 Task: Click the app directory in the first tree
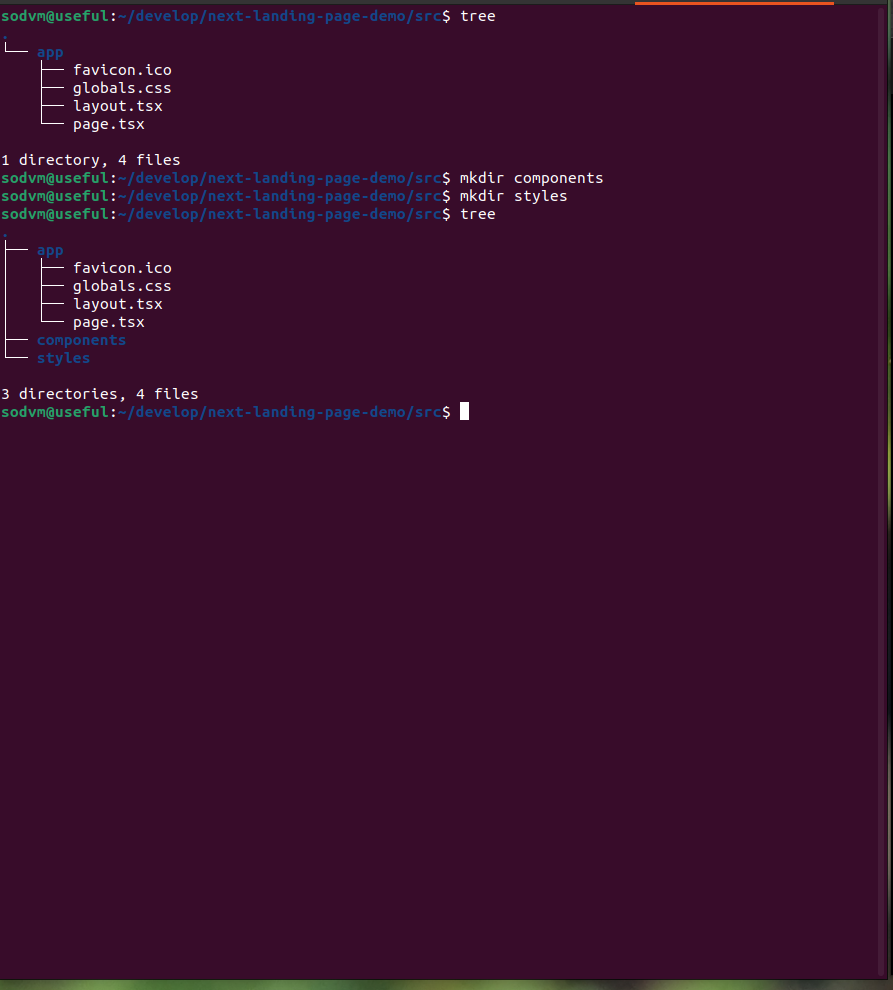[49, 52]
